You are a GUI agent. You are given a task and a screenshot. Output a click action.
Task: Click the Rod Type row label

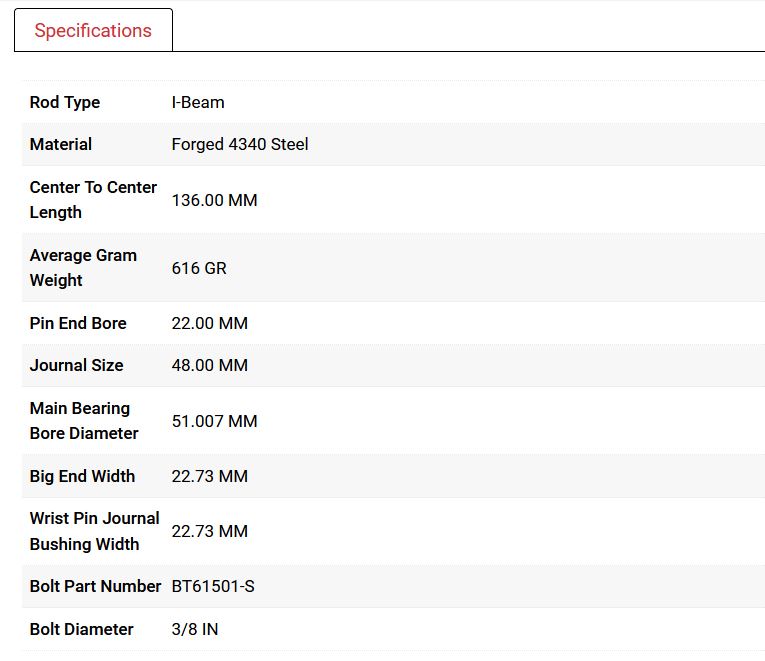pos(65,102)
